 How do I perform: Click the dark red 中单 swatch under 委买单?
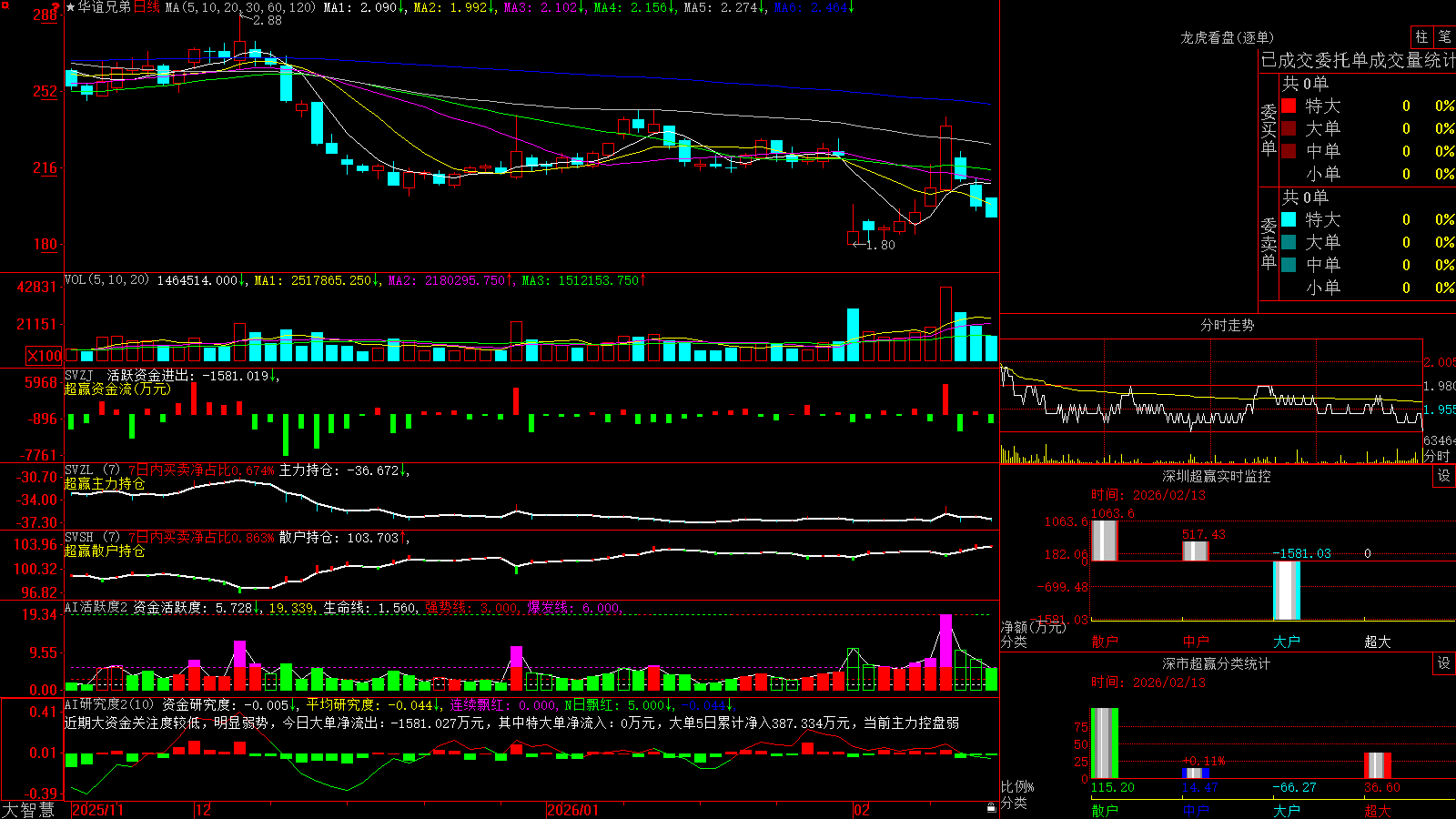point(1289,151)
